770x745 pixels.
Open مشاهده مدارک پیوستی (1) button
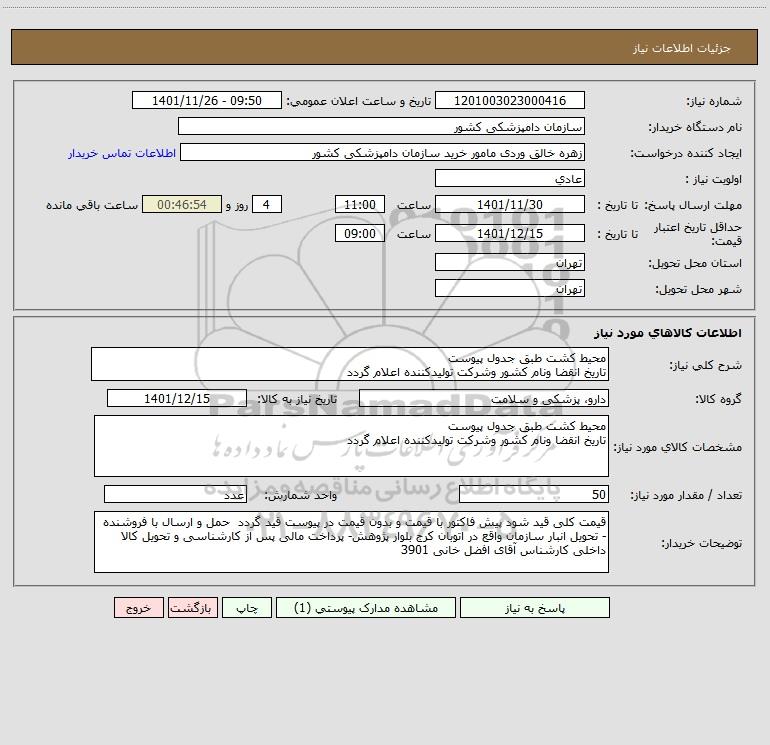366,608
